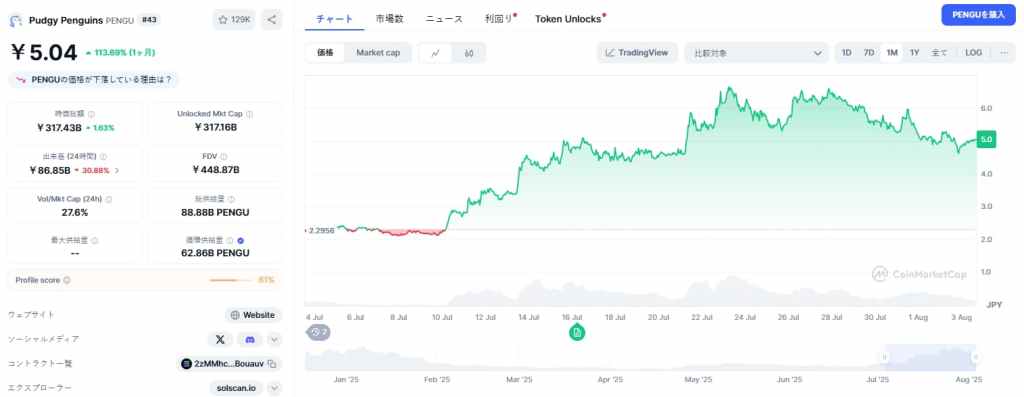The image size is (1024, 397).
Task: Open the 比較対象 compare dropdown
Action: point(756,53)
